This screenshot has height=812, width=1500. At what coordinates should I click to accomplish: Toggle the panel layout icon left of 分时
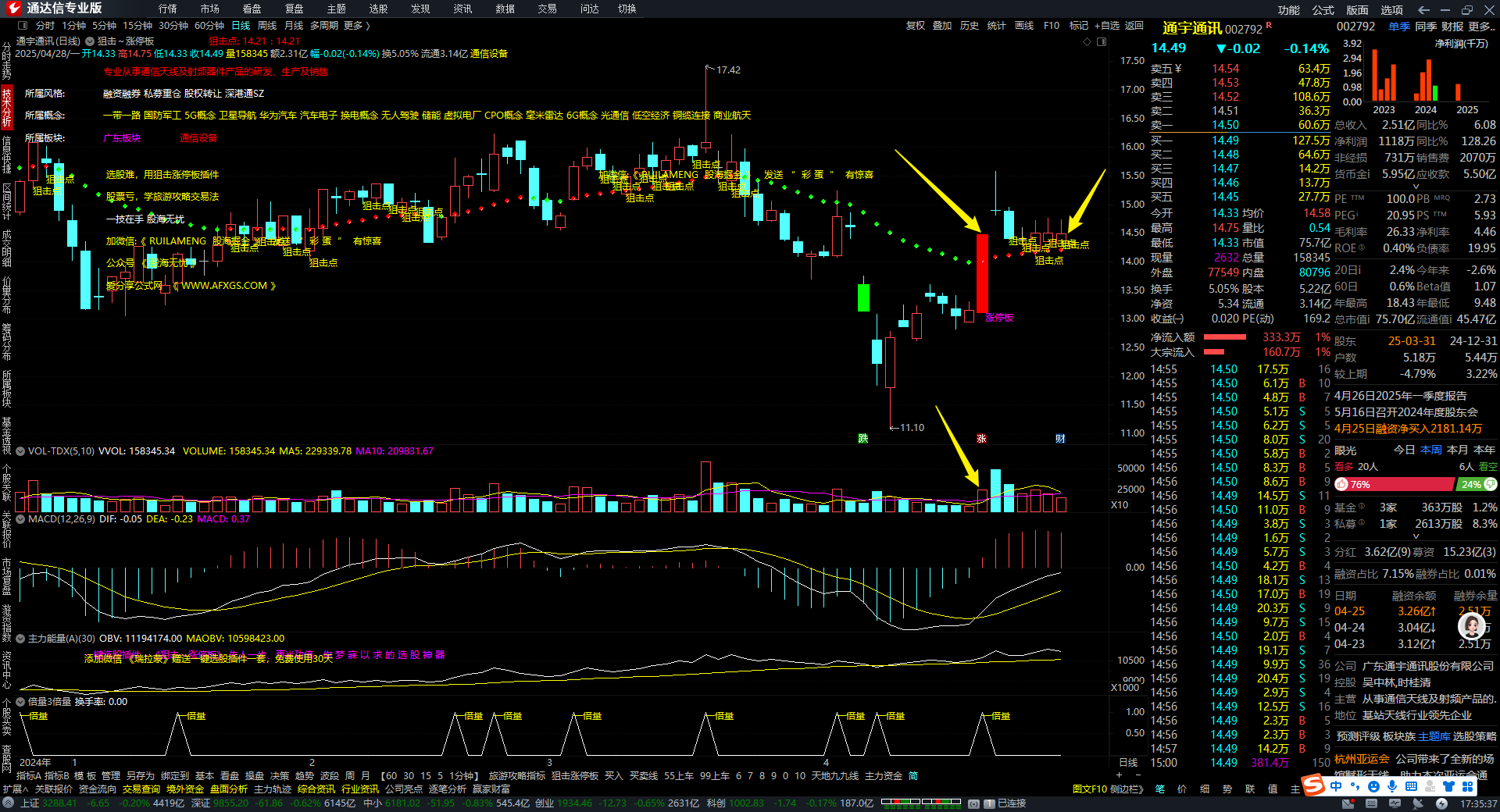click(23, 26)
